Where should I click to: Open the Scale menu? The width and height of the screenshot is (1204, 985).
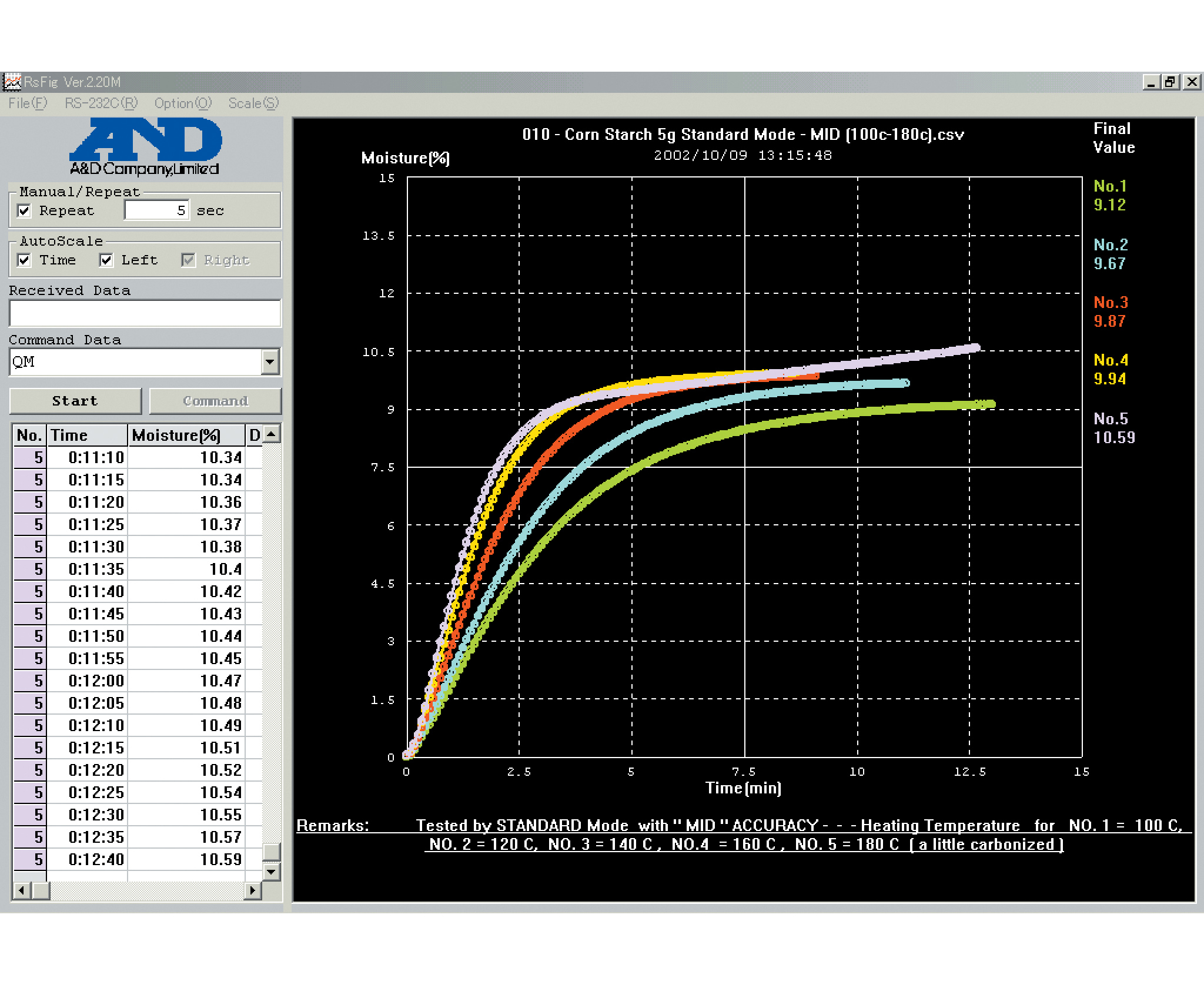coord(253,103)
